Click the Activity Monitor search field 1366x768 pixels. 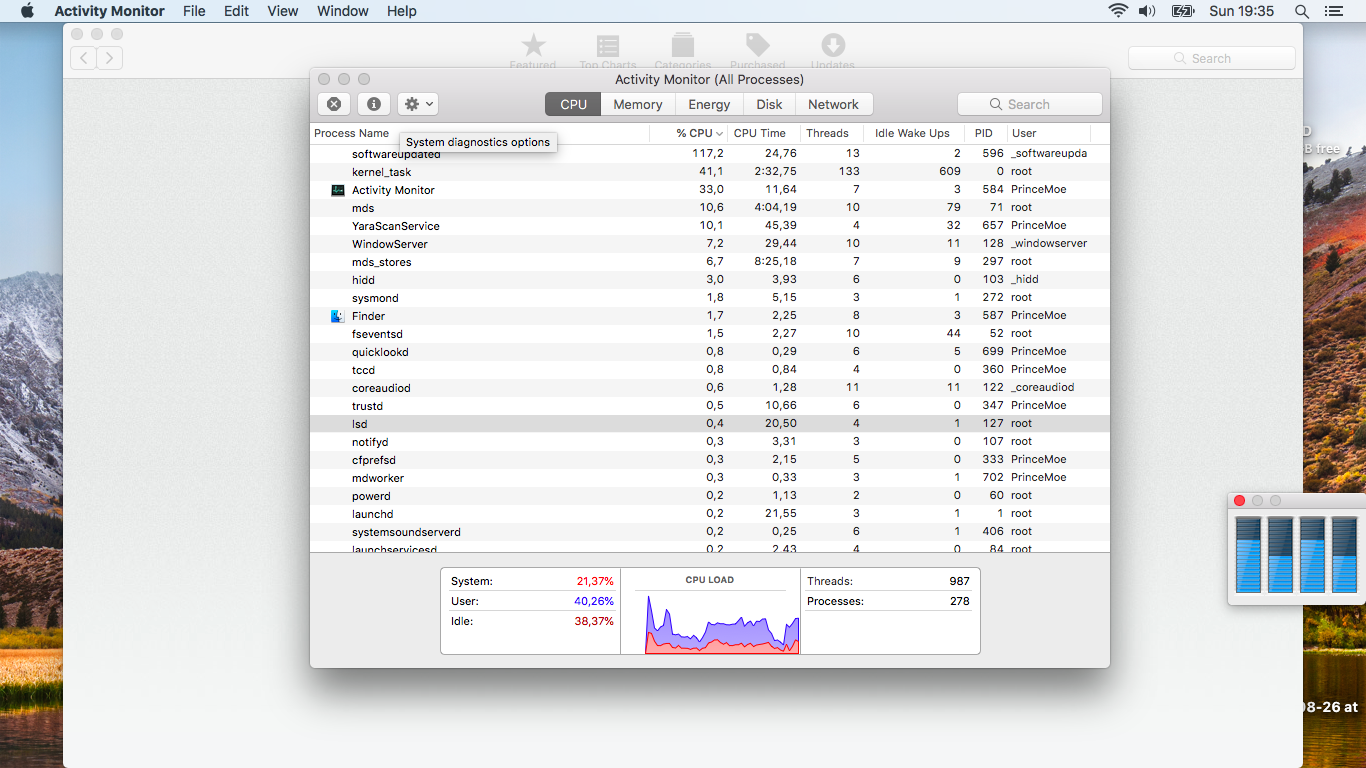(1030, 104)
